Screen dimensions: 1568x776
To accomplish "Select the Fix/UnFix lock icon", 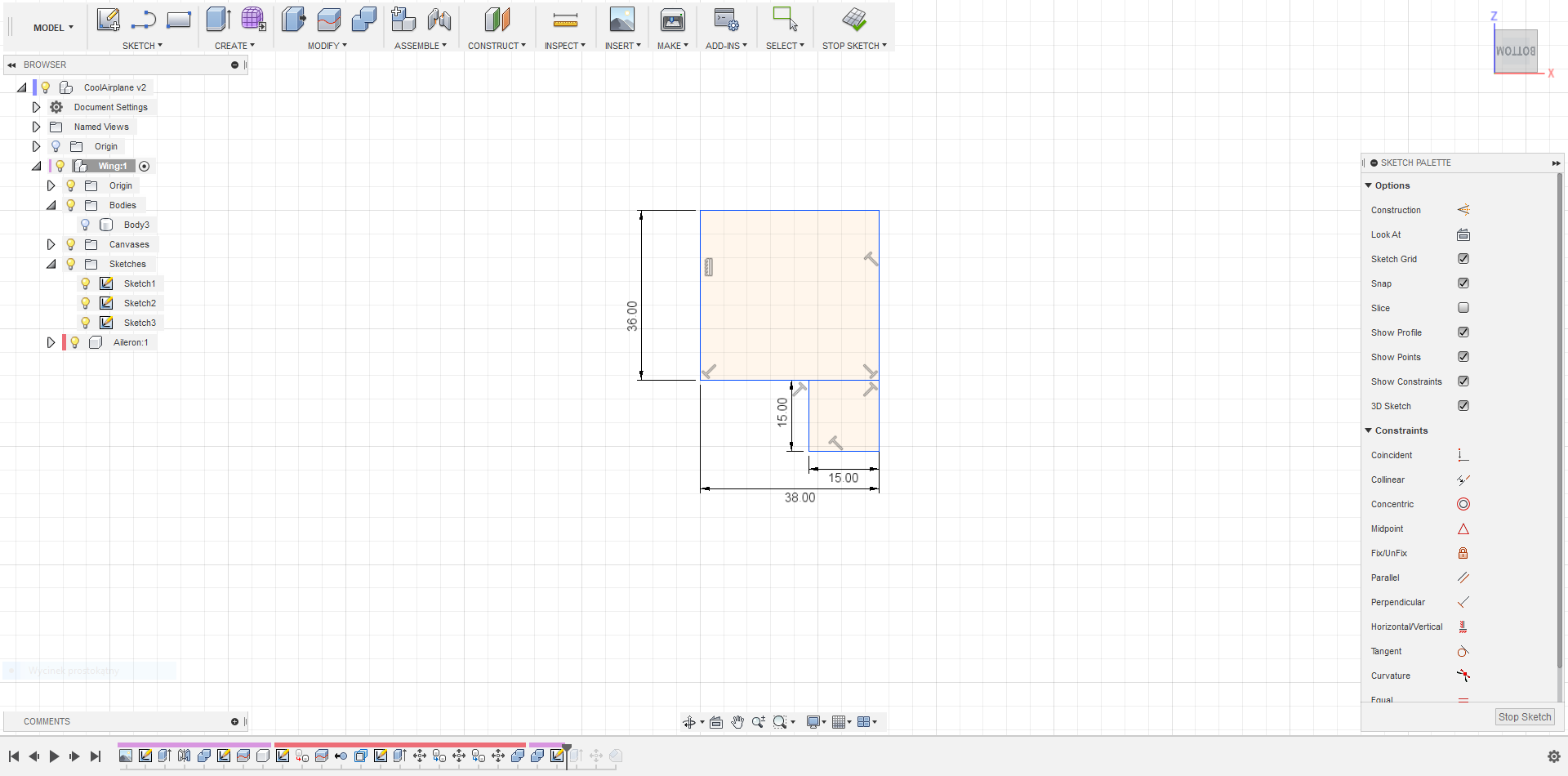I will click(1463, 553).
